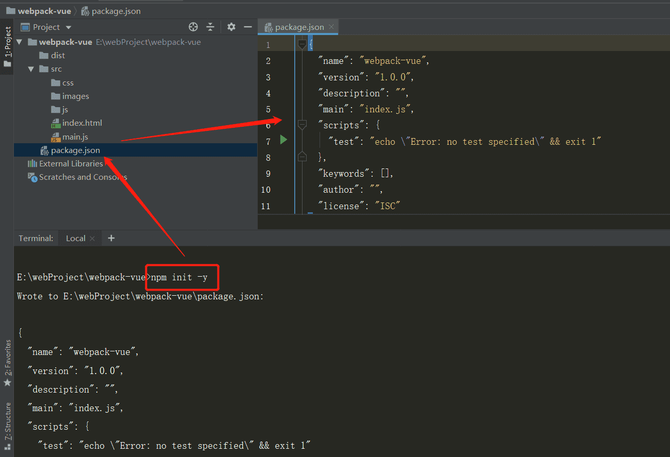The image size is (670, 457).
Task: Click the Terminal label
Action: tap(36, 238)
